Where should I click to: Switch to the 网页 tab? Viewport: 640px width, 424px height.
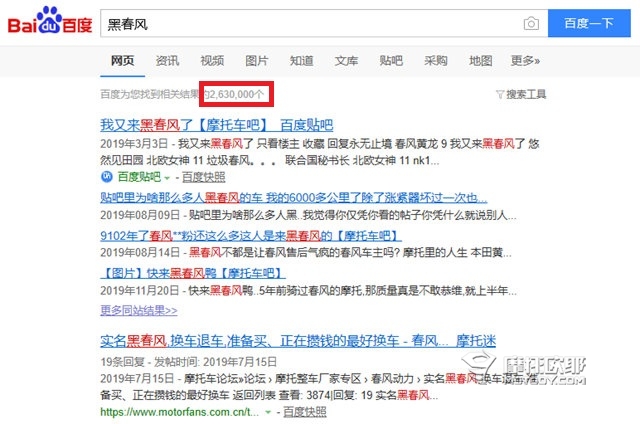point(122,61)
